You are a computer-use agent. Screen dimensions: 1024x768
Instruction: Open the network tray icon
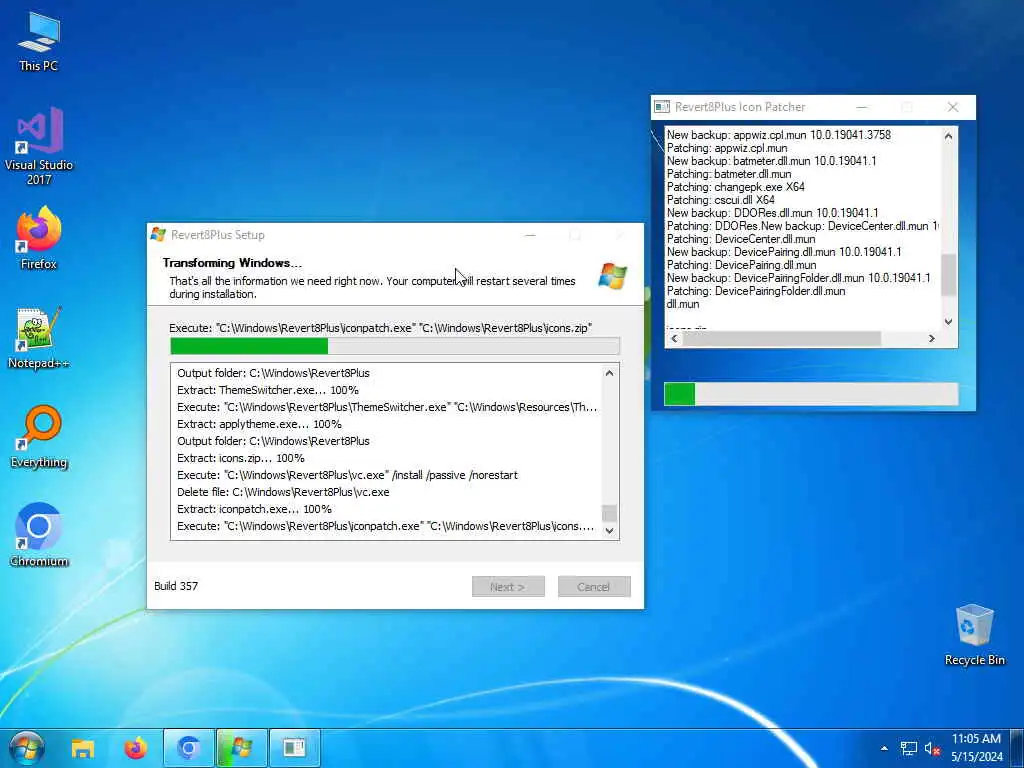point(908,748)
